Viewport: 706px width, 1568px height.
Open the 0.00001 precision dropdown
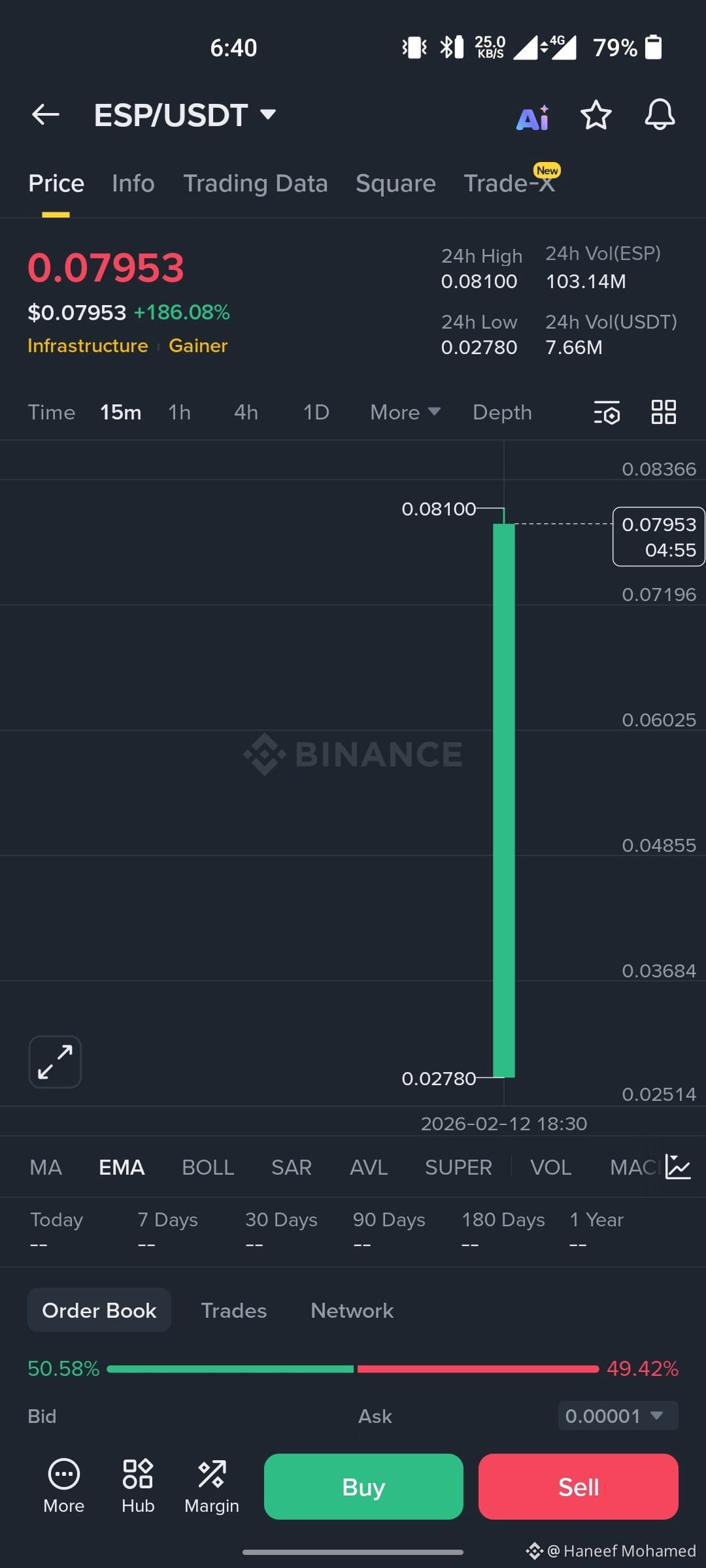[x=618, y=1416]
